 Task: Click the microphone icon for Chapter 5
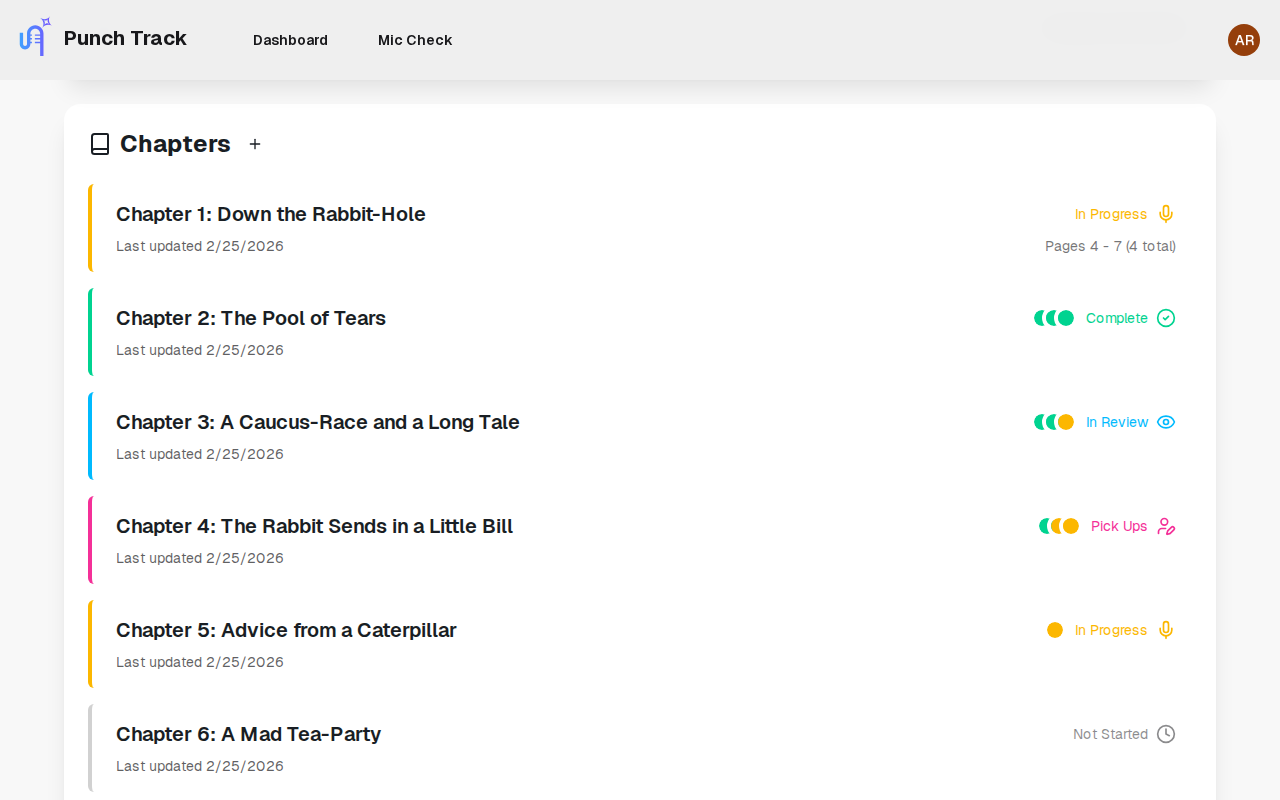[x=1165, y=630]
